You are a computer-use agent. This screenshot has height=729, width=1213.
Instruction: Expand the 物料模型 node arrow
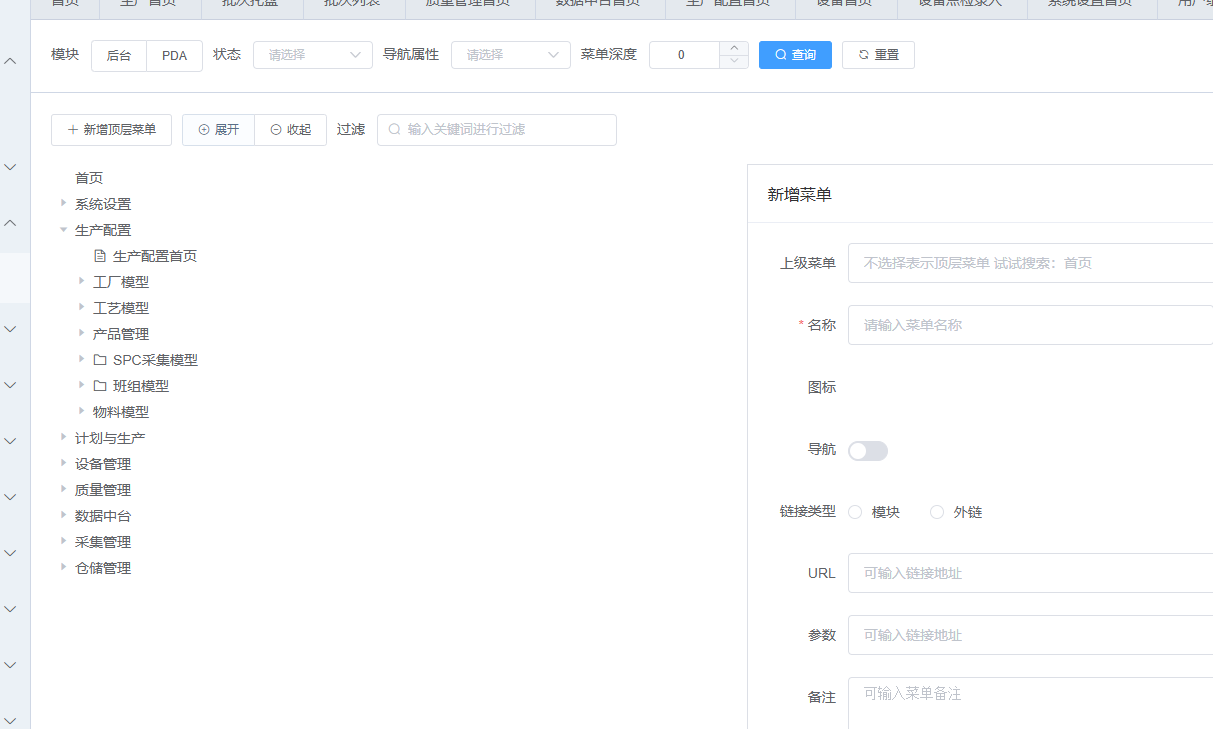tap(82, 411)
